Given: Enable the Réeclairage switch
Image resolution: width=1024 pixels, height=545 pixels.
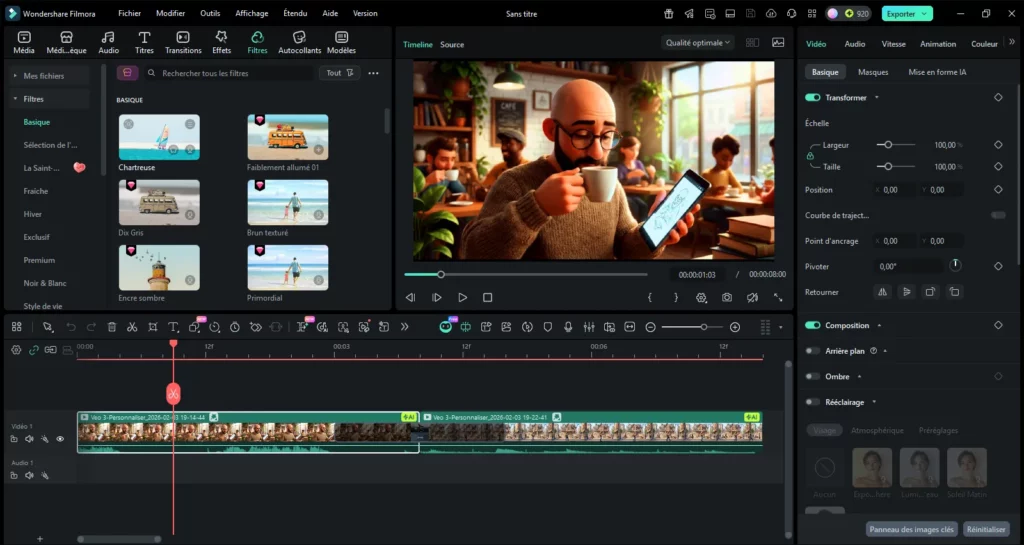Looking at the screenshot, I should pyautogui.click(x=812, y=402).
